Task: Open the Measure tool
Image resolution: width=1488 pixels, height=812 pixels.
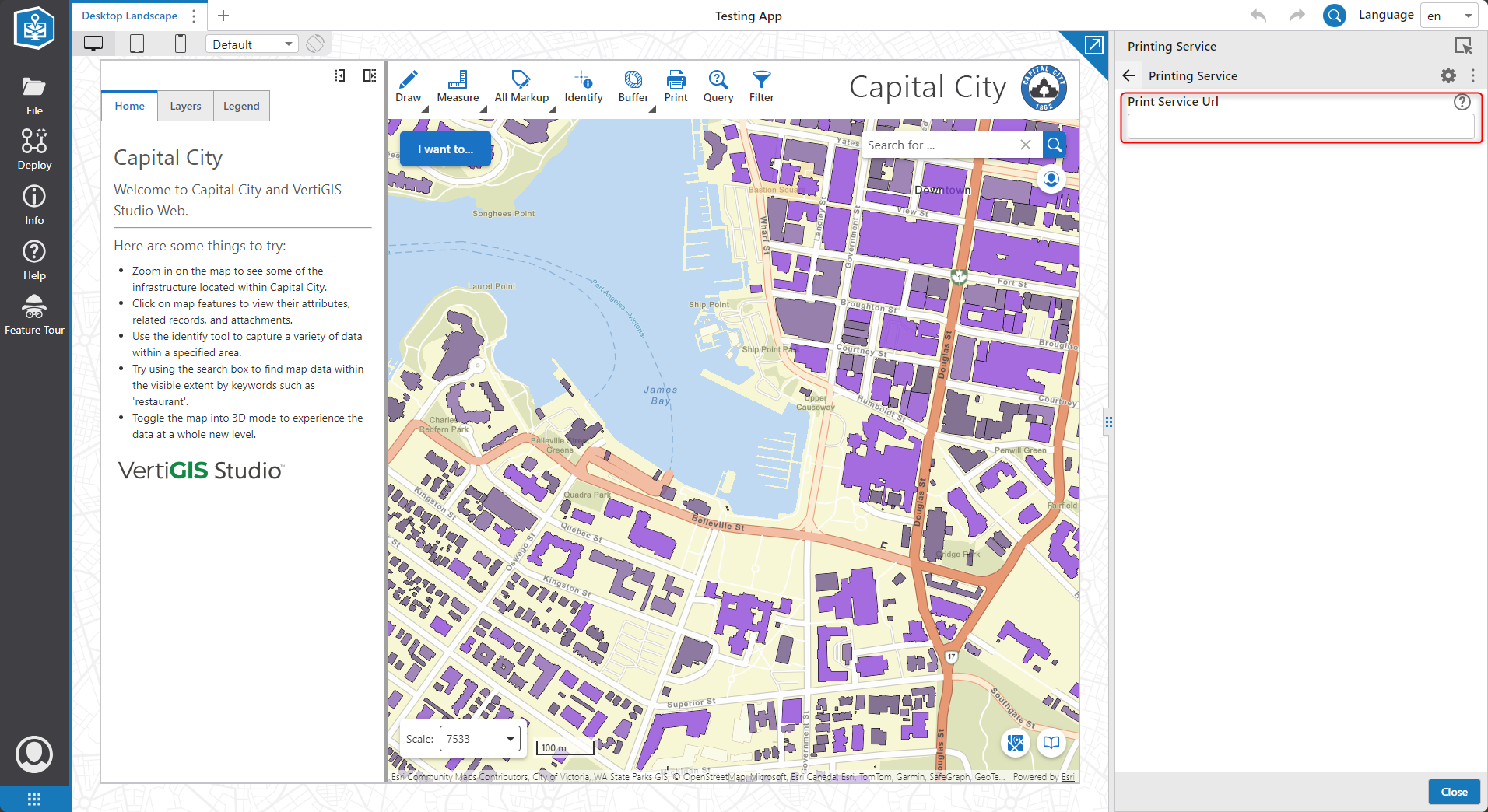Action: coord(458,86)
